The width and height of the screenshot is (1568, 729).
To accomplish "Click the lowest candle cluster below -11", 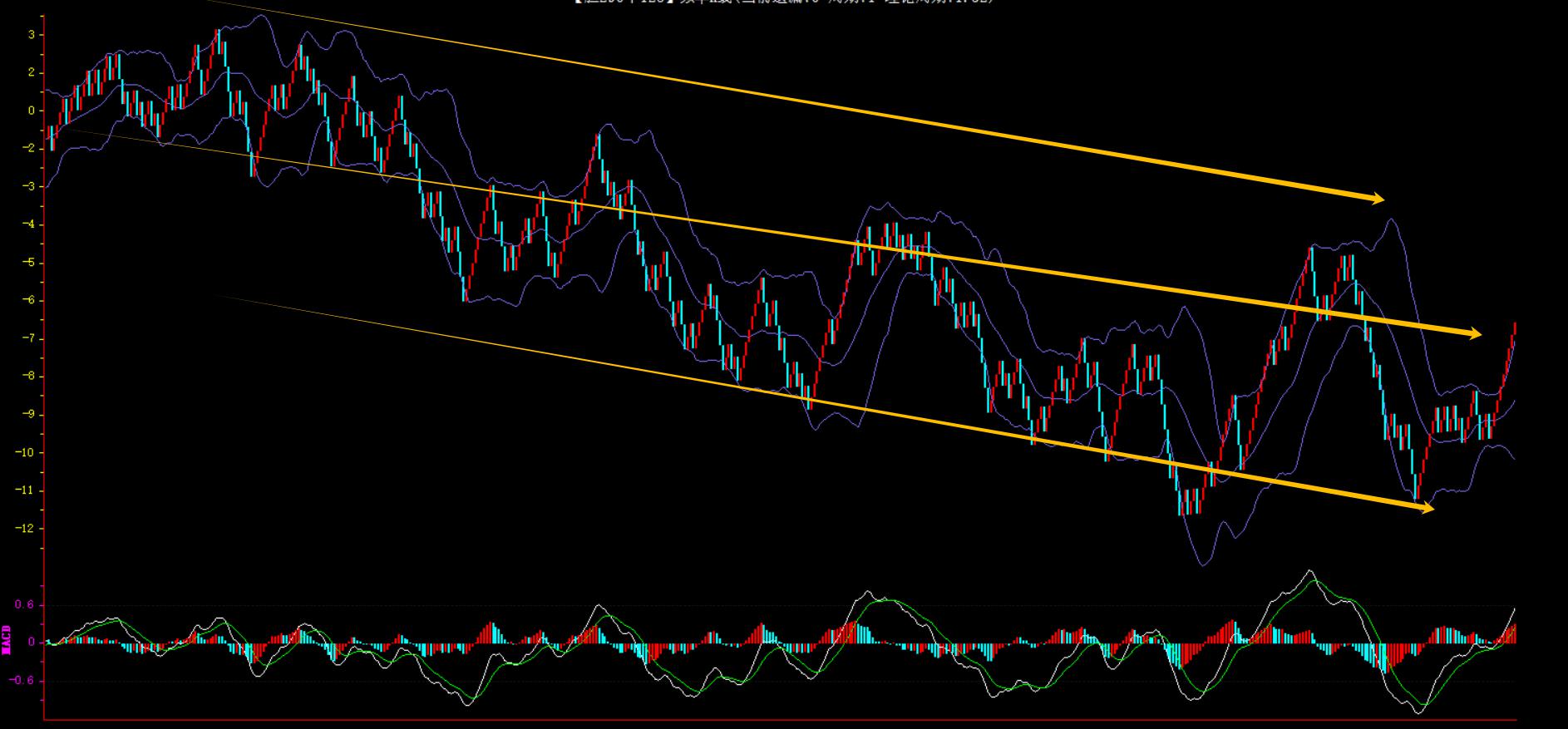I will pyautogui.click(x=1189, y=501).
